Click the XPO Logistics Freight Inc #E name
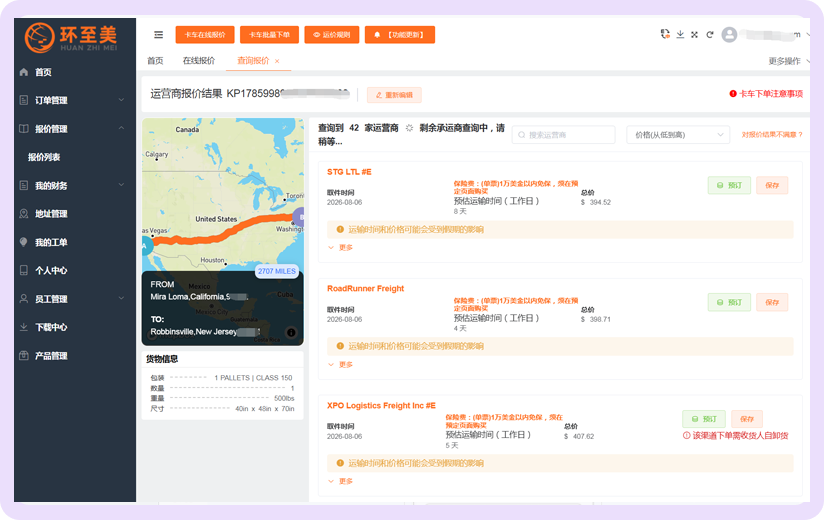The width and height of the screenshot is (824, 520). (x=381, y=405)
